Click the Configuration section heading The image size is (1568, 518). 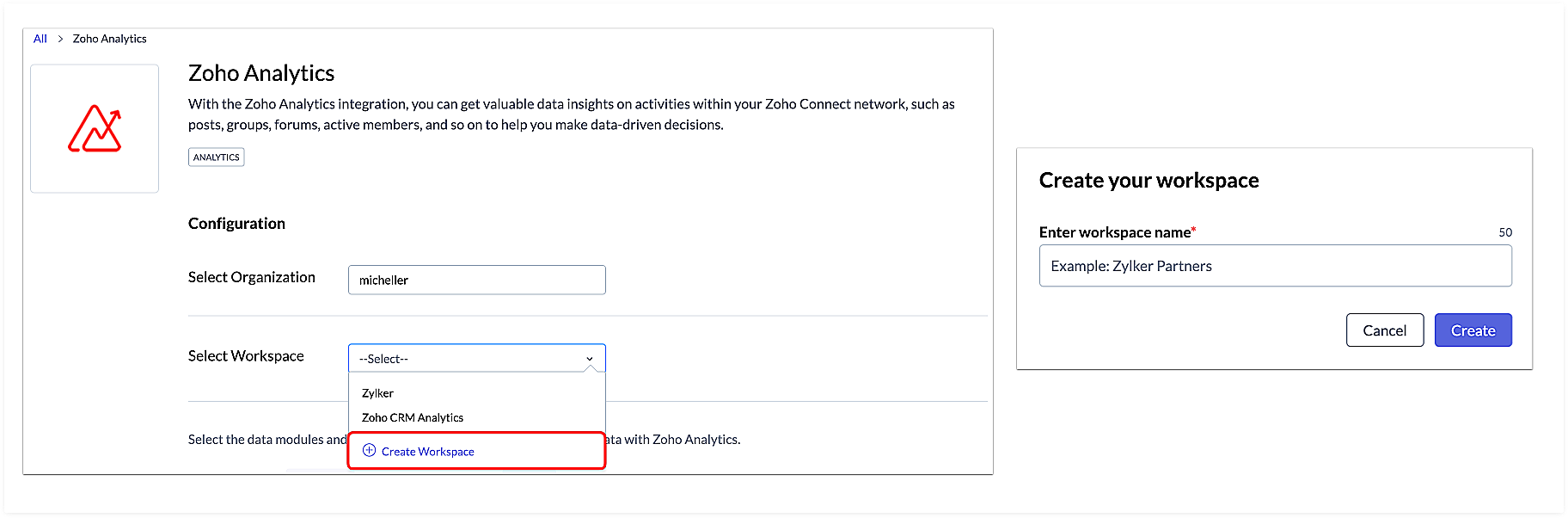[236, 224]
